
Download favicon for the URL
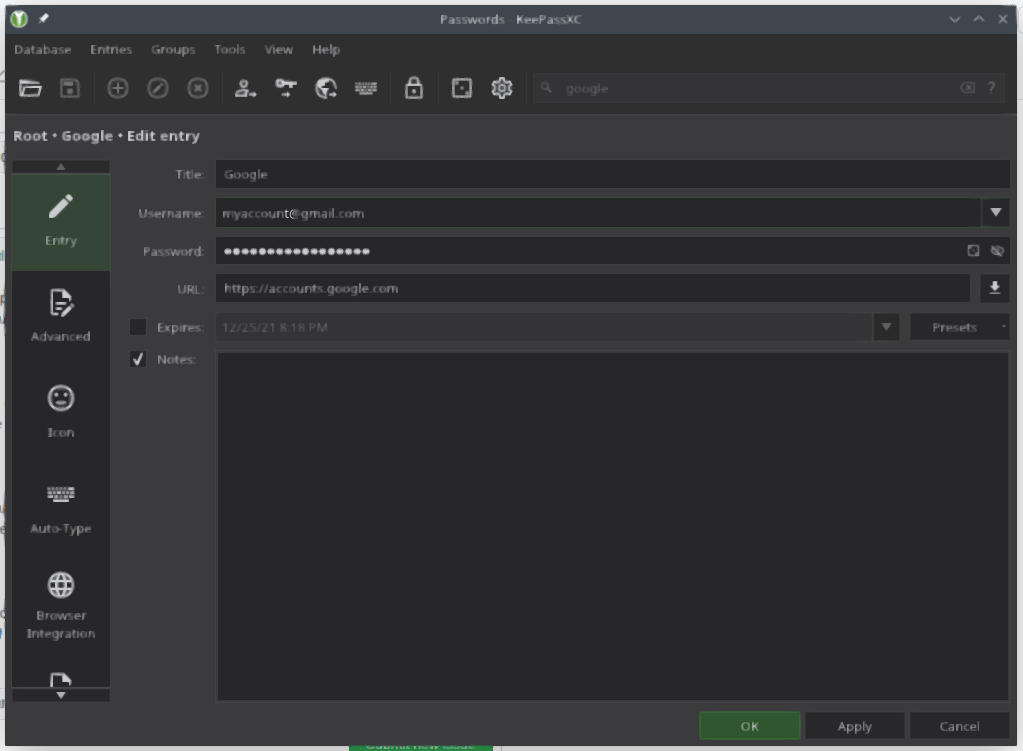click(994, 288)
